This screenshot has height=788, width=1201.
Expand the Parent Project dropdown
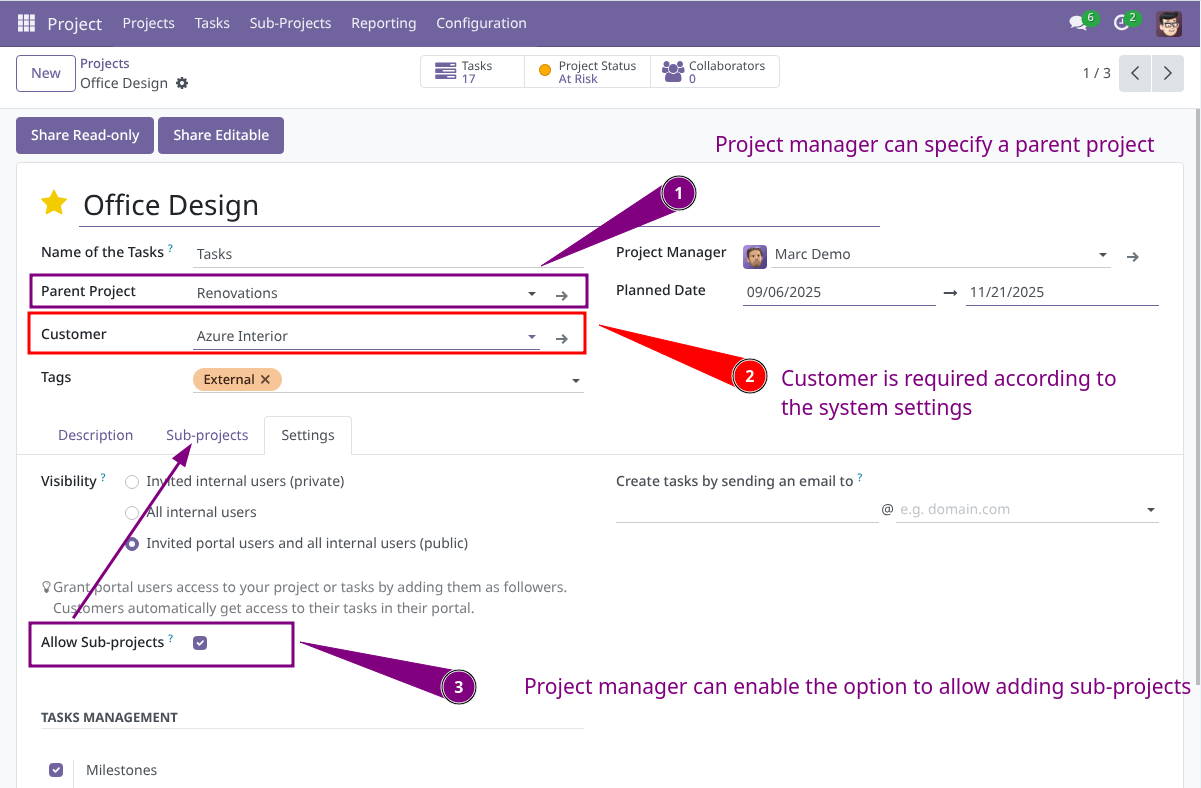coord(532,294)
